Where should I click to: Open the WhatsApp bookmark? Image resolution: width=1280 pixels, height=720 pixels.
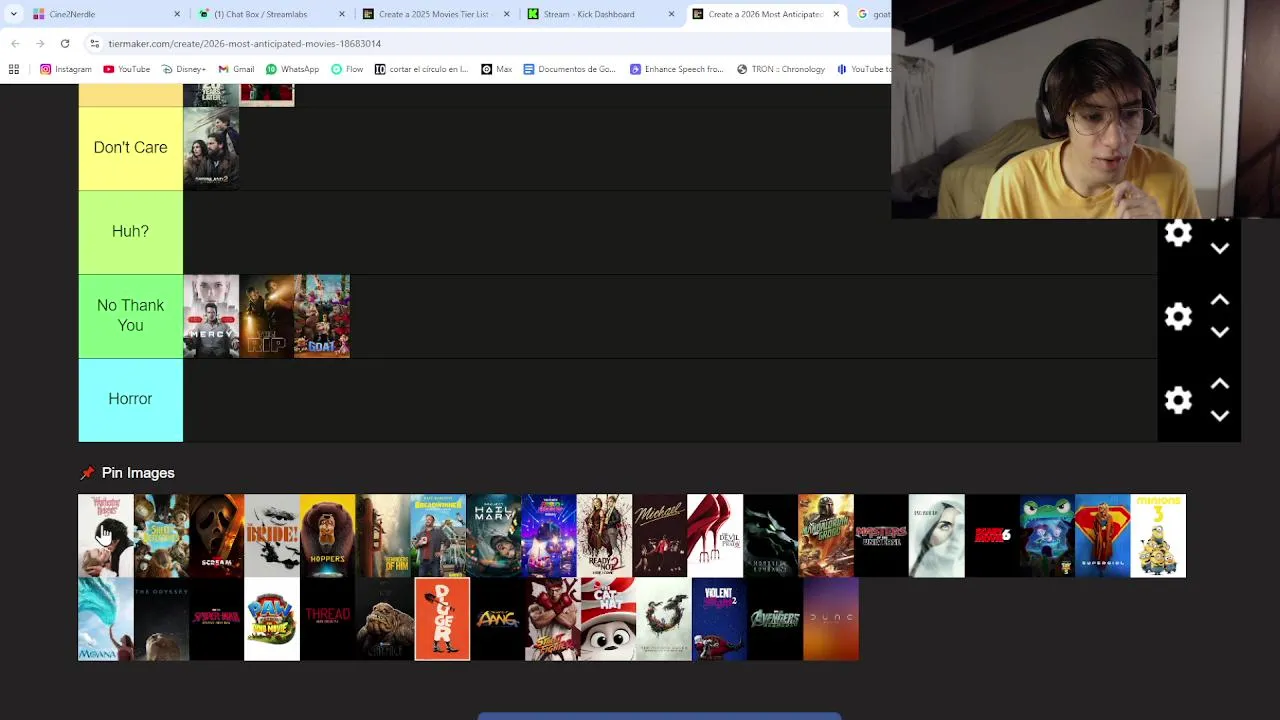point(292,69)
